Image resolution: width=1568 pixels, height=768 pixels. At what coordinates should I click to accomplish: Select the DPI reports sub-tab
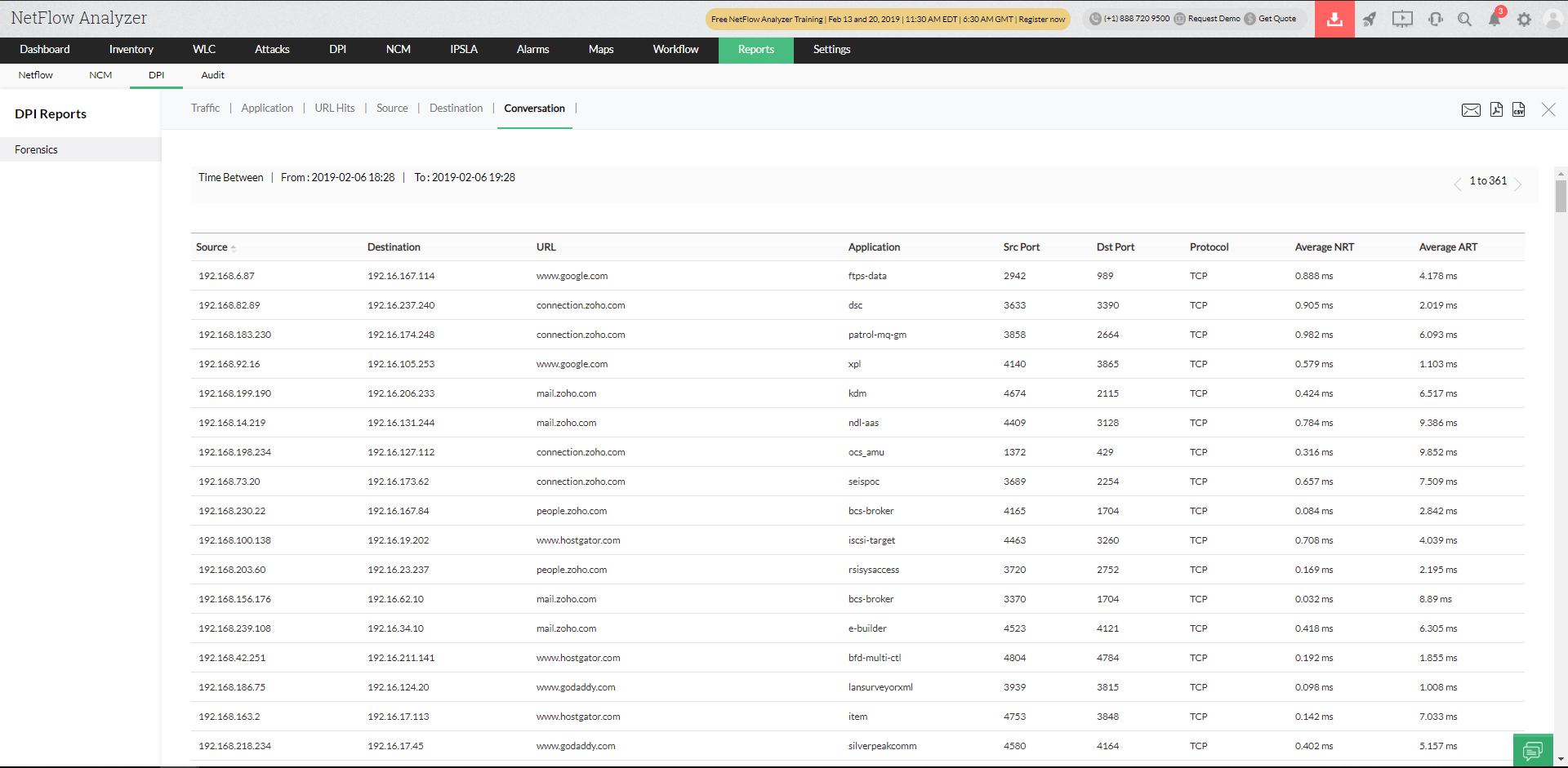pos(157,75)
